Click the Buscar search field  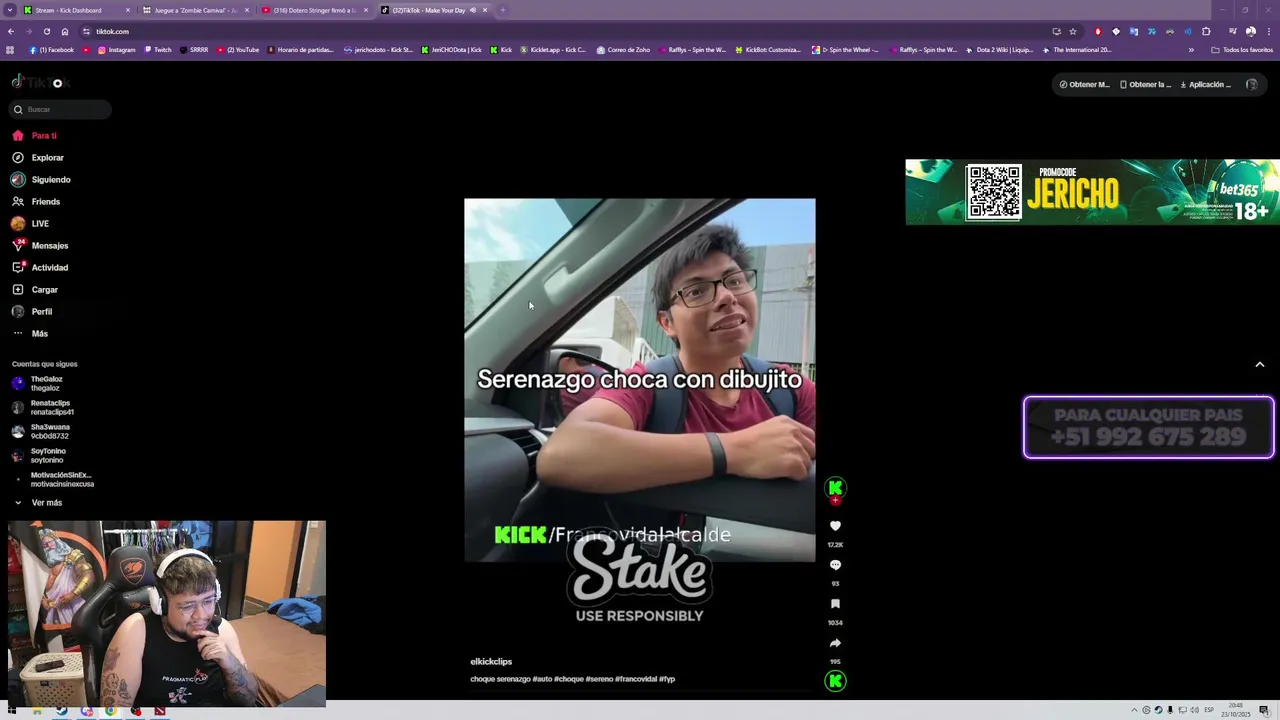pyautogui.click(x=60, y=109)
